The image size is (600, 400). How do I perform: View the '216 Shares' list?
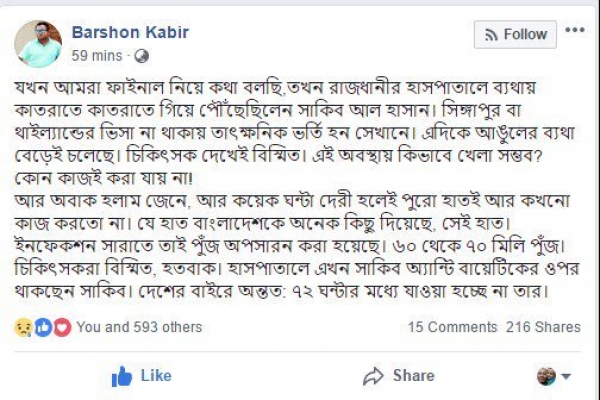click(543, 327)
